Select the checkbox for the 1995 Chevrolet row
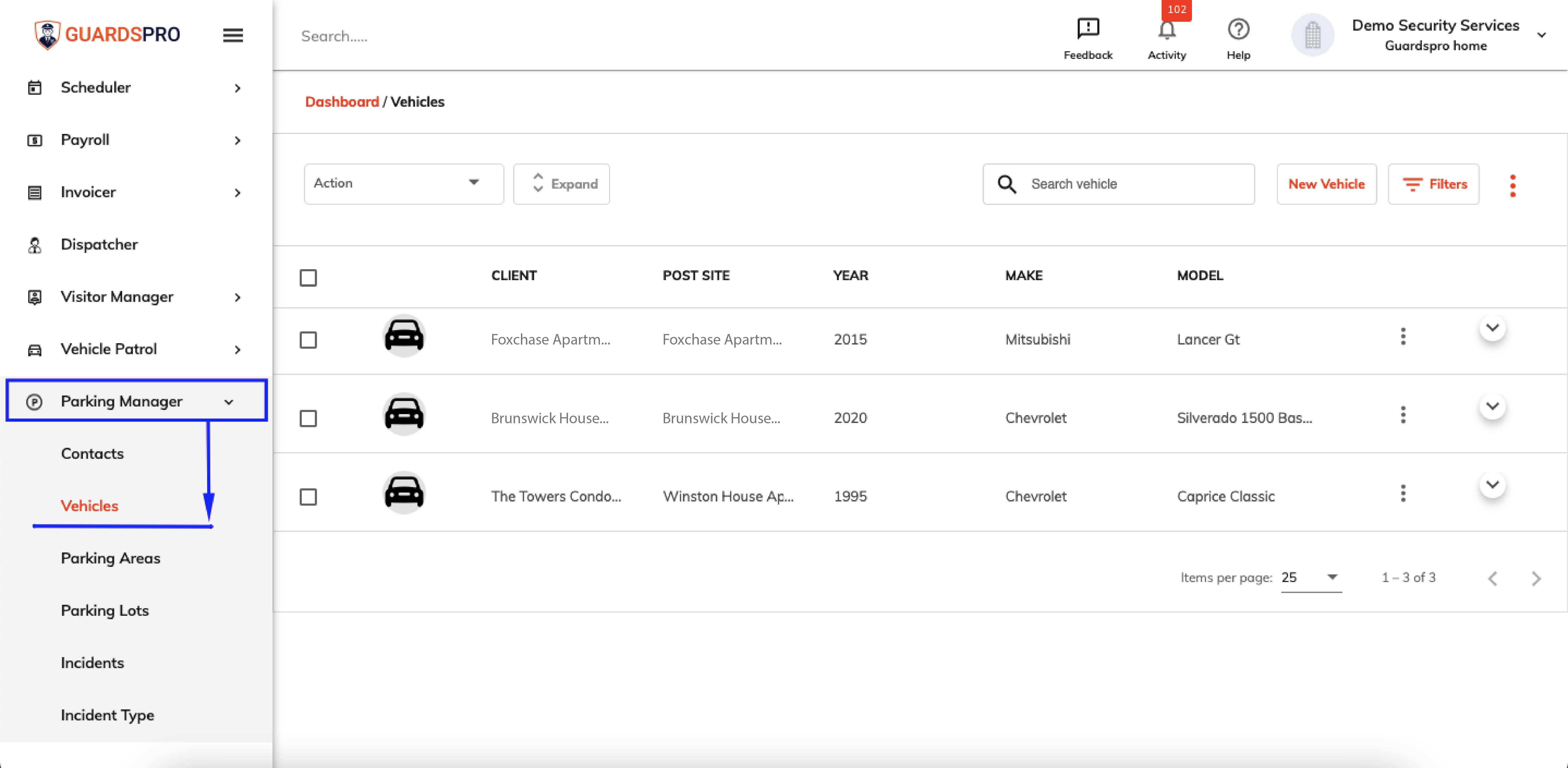 coord(308,497)
